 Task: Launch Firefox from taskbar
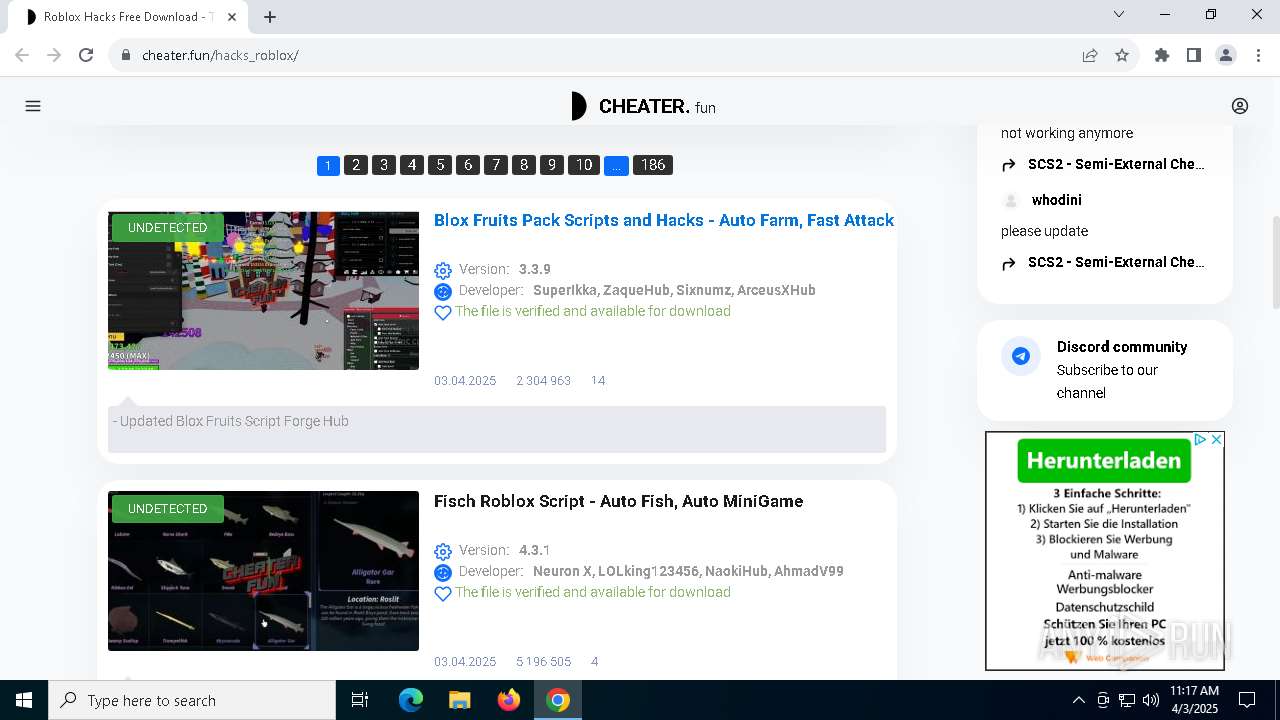click(x=508, y=700)
